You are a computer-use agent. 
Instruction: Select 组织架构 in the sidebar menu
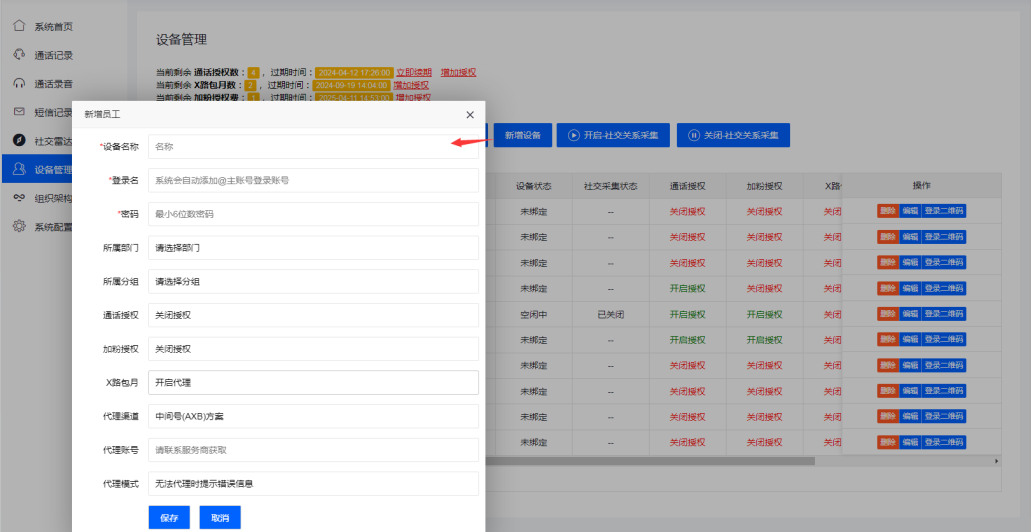[x=52, y=198]
